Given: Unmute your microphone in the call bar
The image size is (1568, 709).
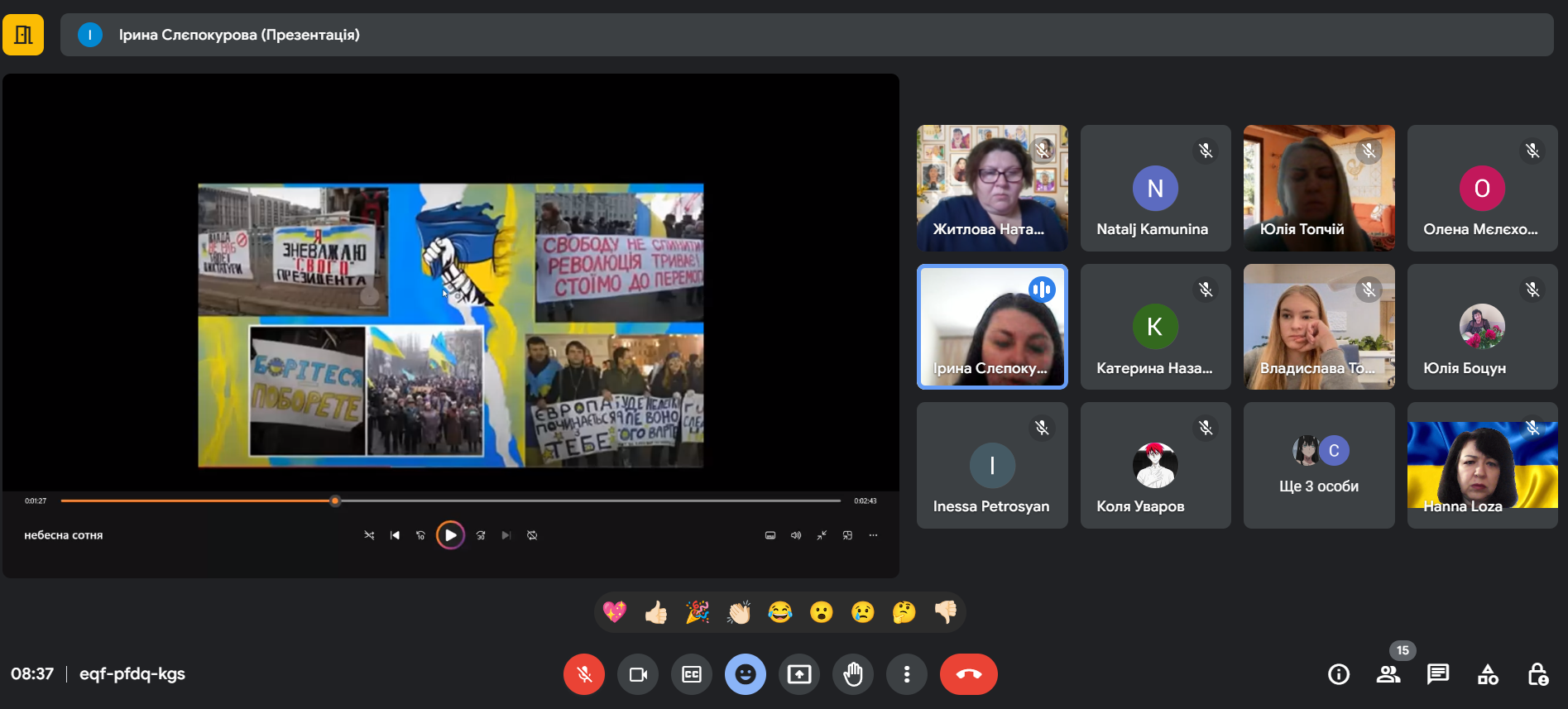Looking at the screenshot, I should pos(583,674).
